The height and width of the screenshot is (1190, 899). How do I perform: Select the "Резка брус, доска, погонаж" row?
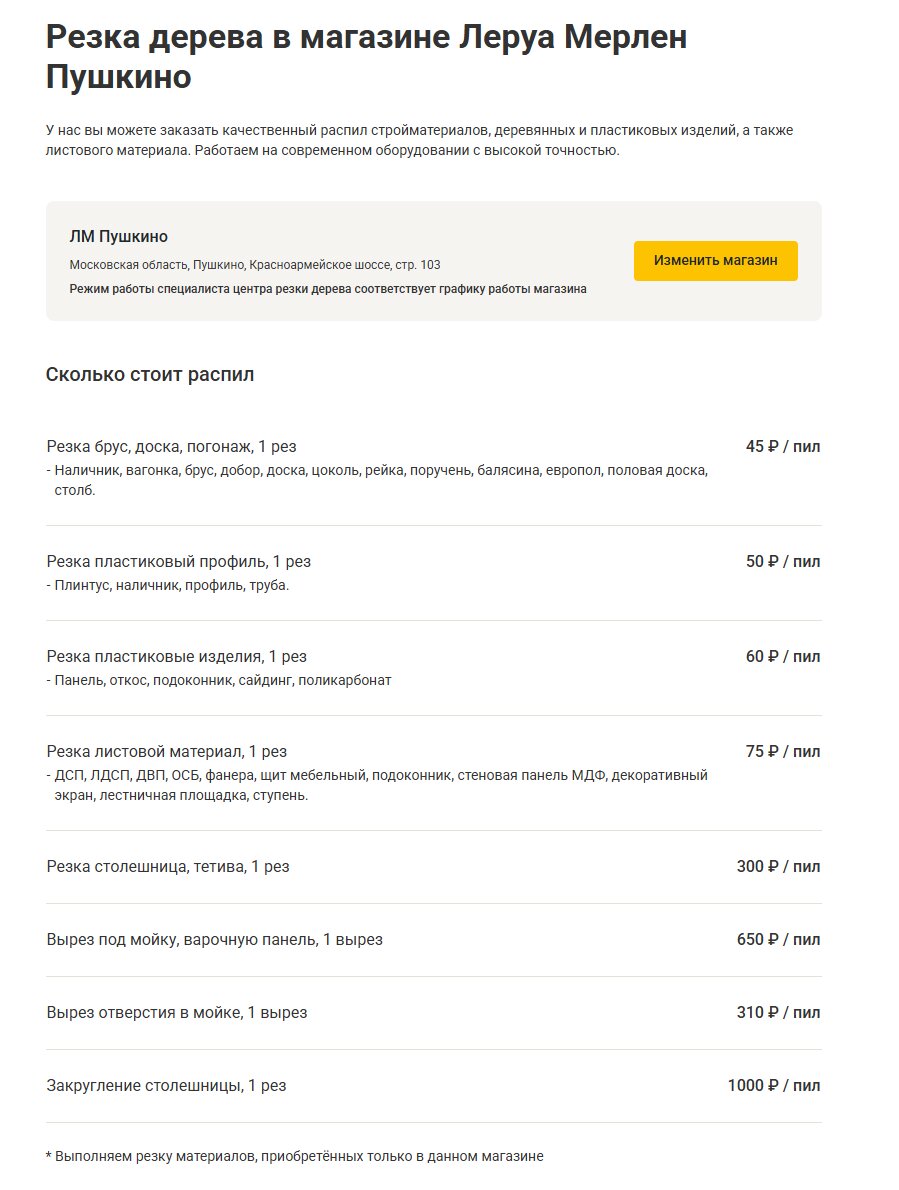171,447
